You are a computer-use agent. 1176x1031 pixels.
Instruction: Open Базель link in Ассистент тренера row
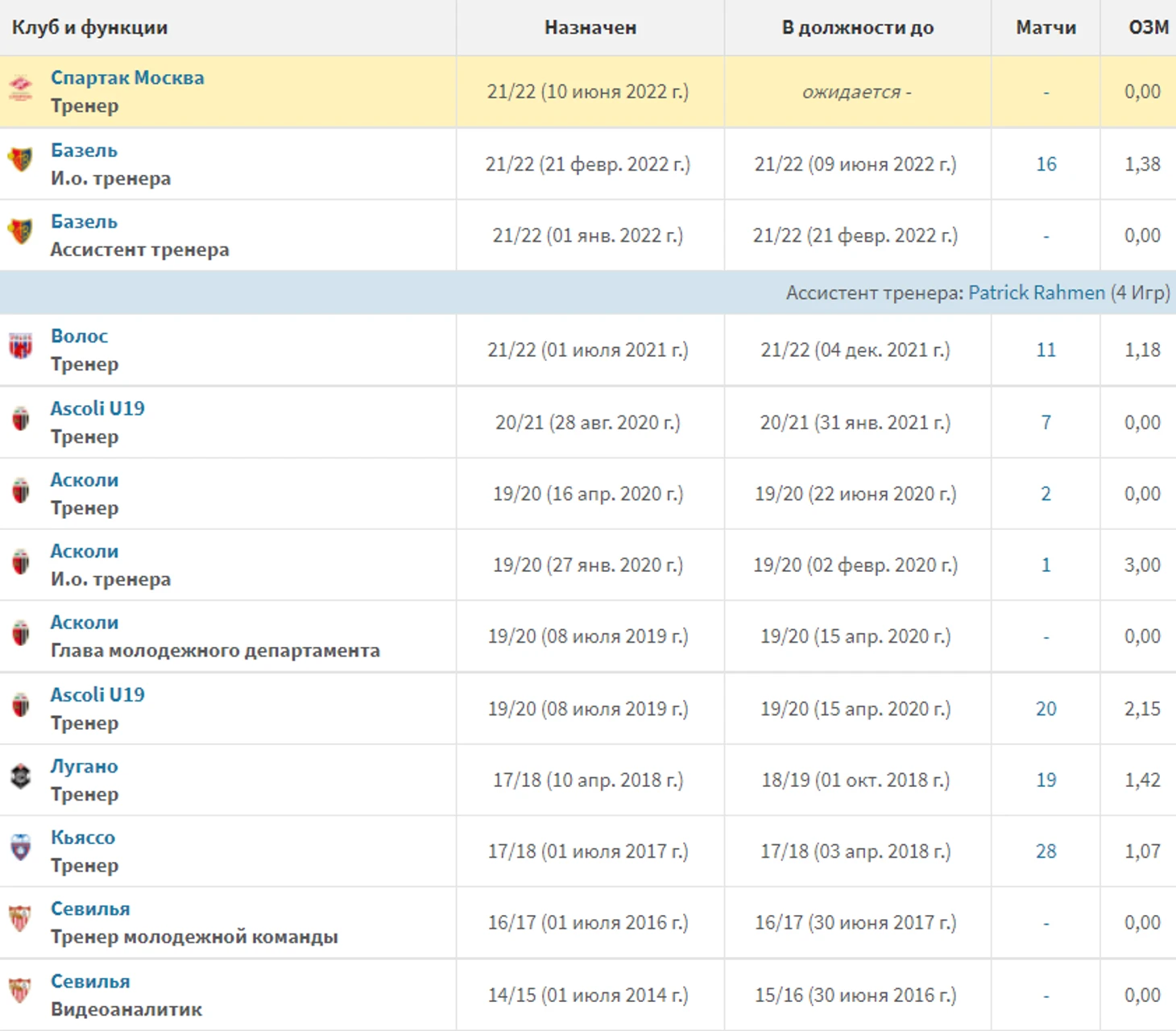click(x=84, y=222)
